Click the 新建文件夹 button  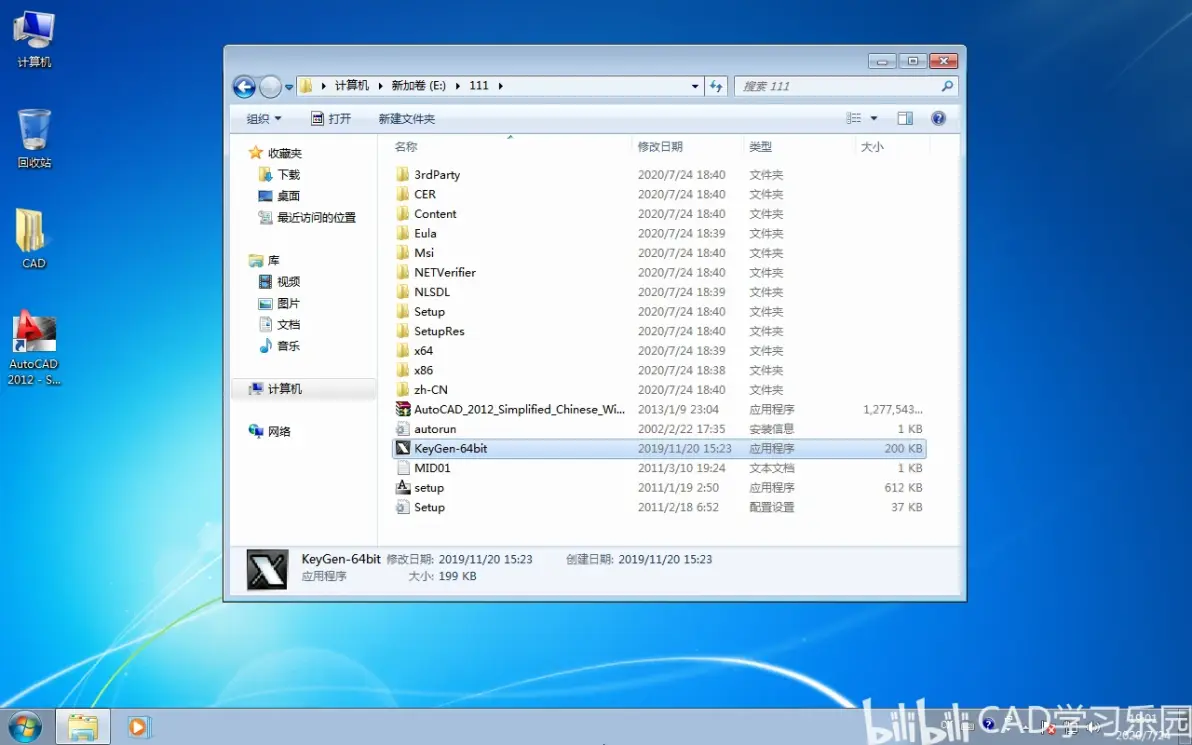pos(407,119)
